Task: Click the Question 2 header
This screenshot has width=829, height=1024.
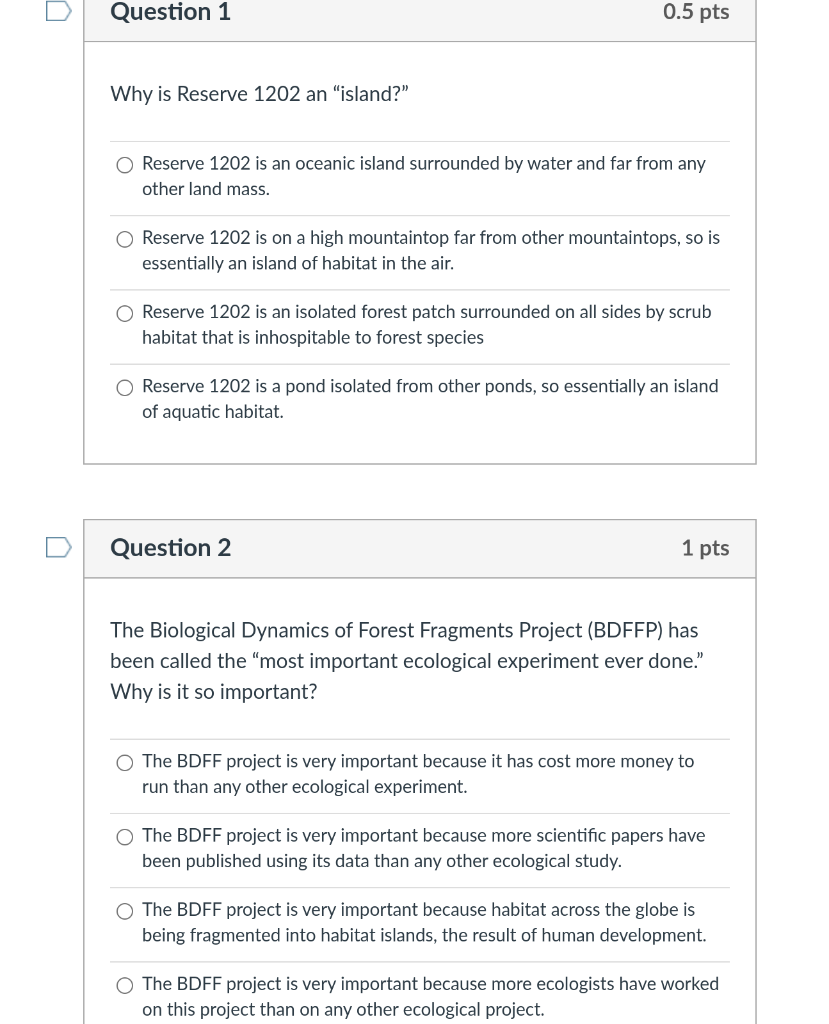Action: point(170,548)
